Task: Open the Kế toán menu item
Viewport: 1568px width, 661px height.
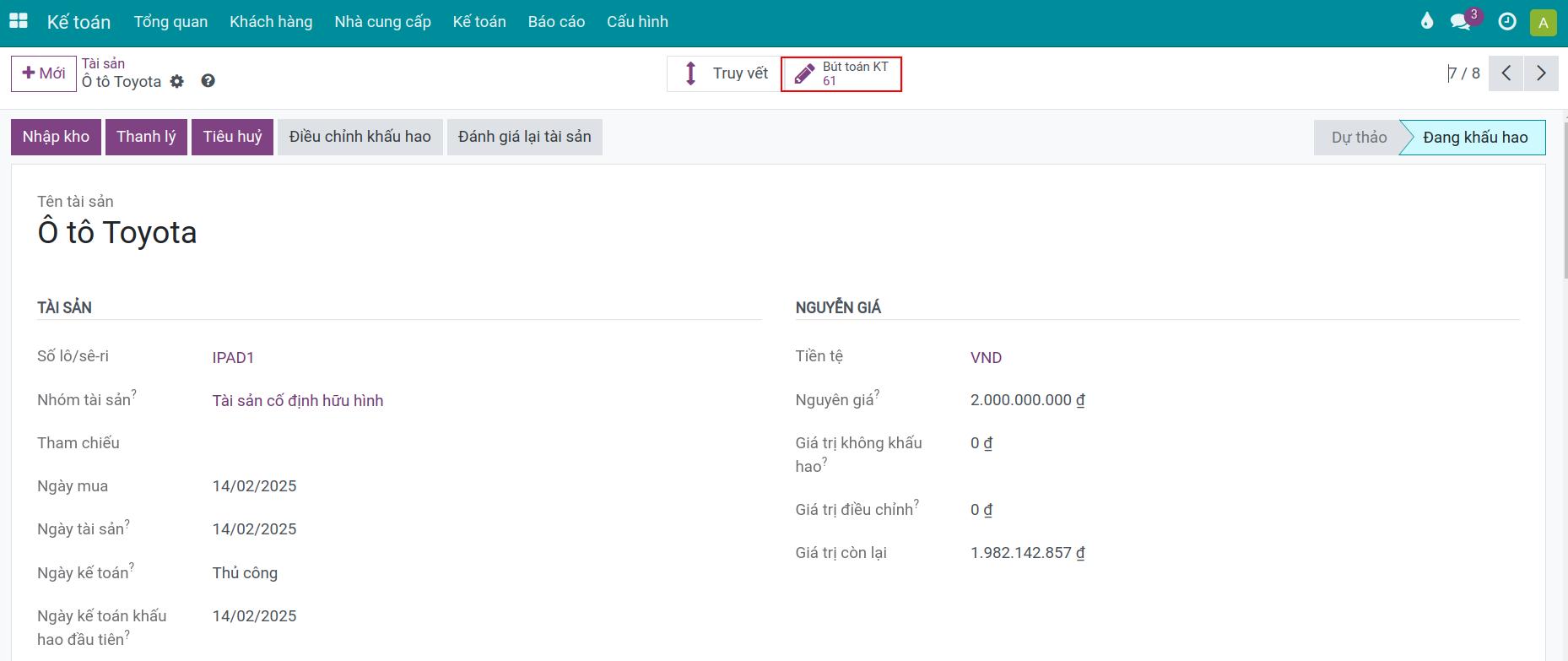Action: pos(479,22)
